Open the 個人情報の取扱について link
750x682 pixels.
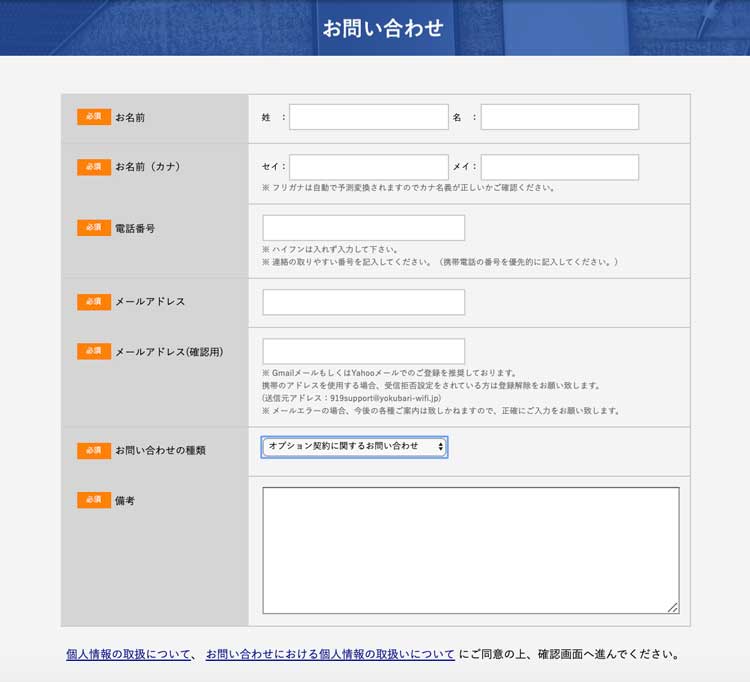129,655
